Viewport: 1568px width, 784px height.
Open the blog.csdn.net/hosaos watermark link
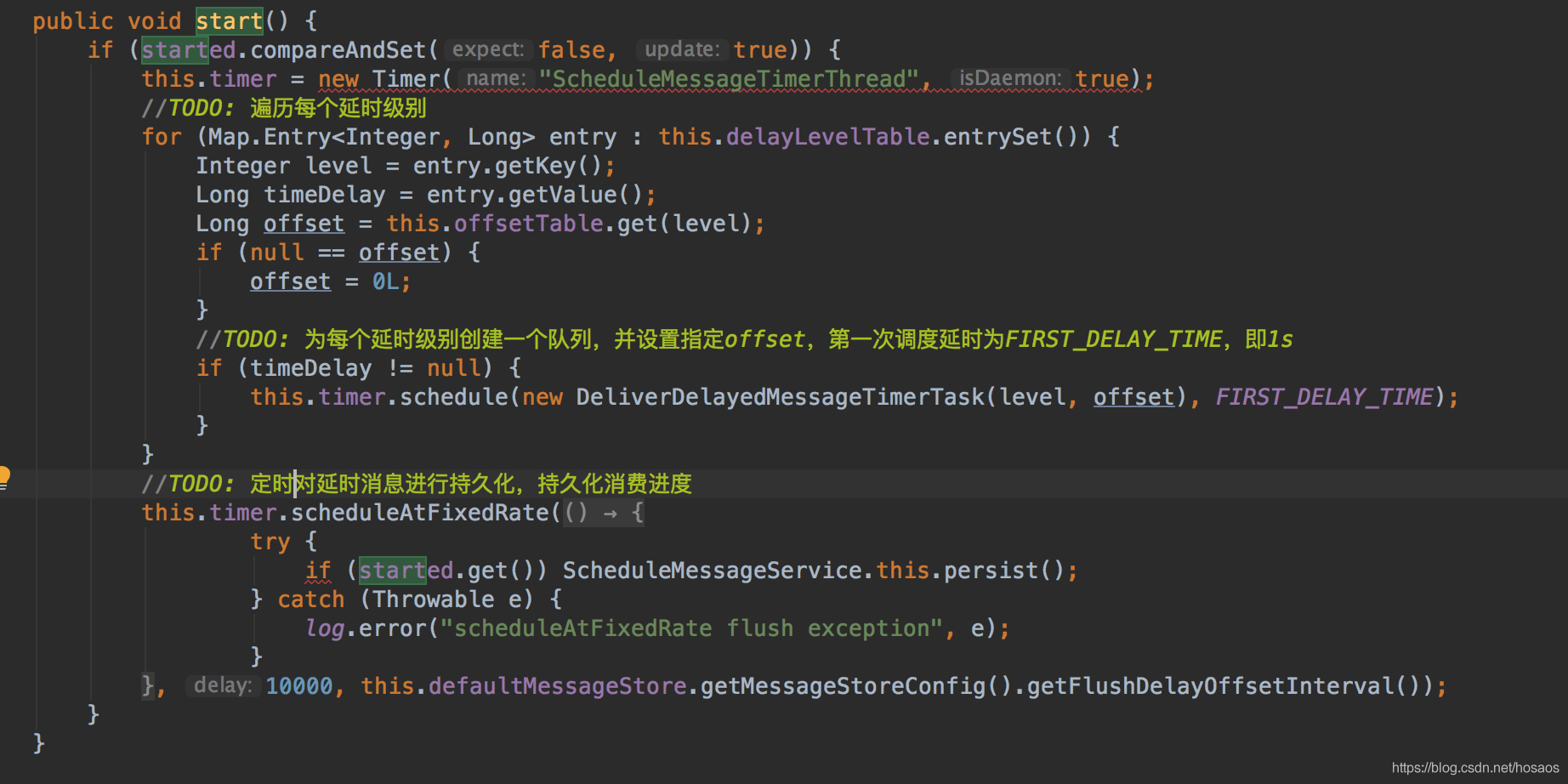pos(1474,768)
